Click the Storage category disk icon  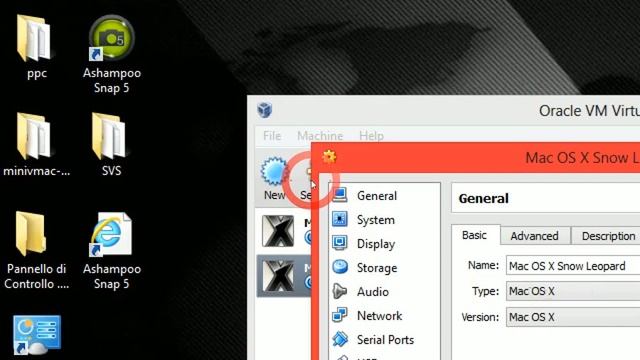(340, 267)
